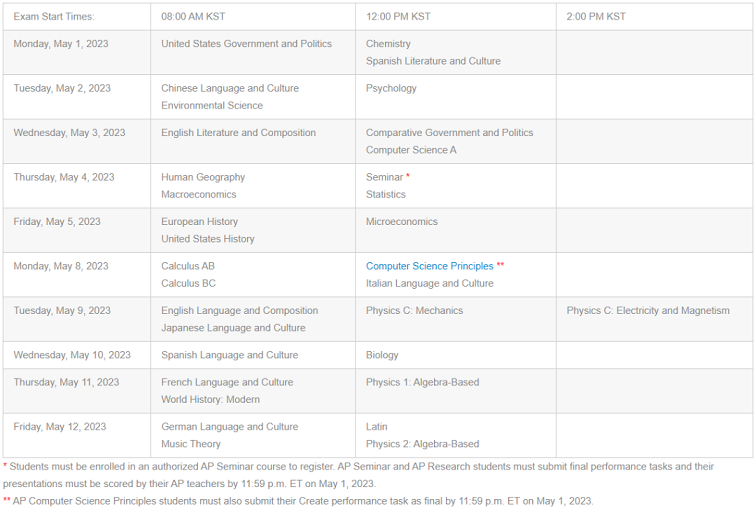
Task: Select the Calculus BC entry
Action: click(x=188, y=284)
